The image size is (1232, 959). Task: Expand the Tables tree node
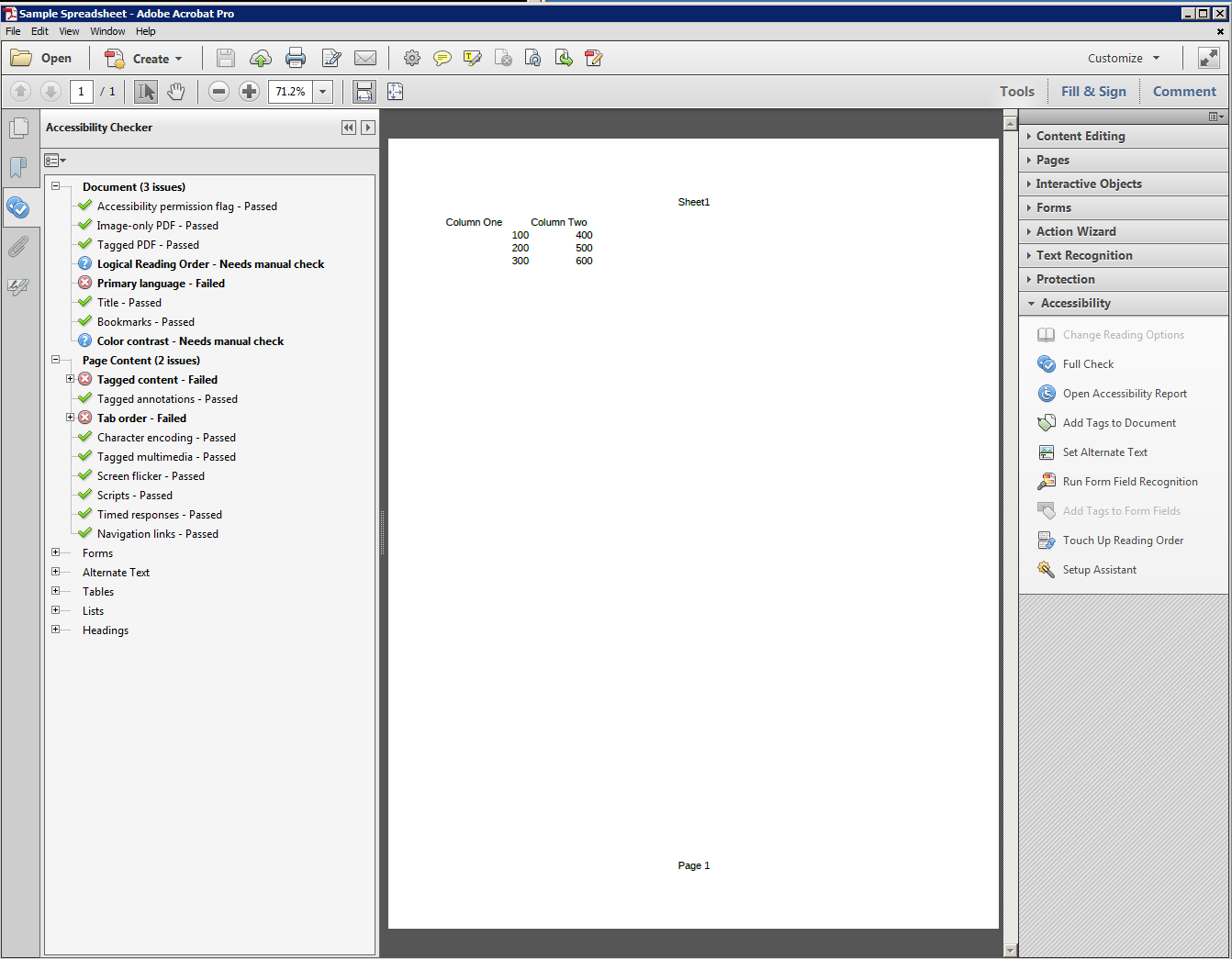[55, 591]
